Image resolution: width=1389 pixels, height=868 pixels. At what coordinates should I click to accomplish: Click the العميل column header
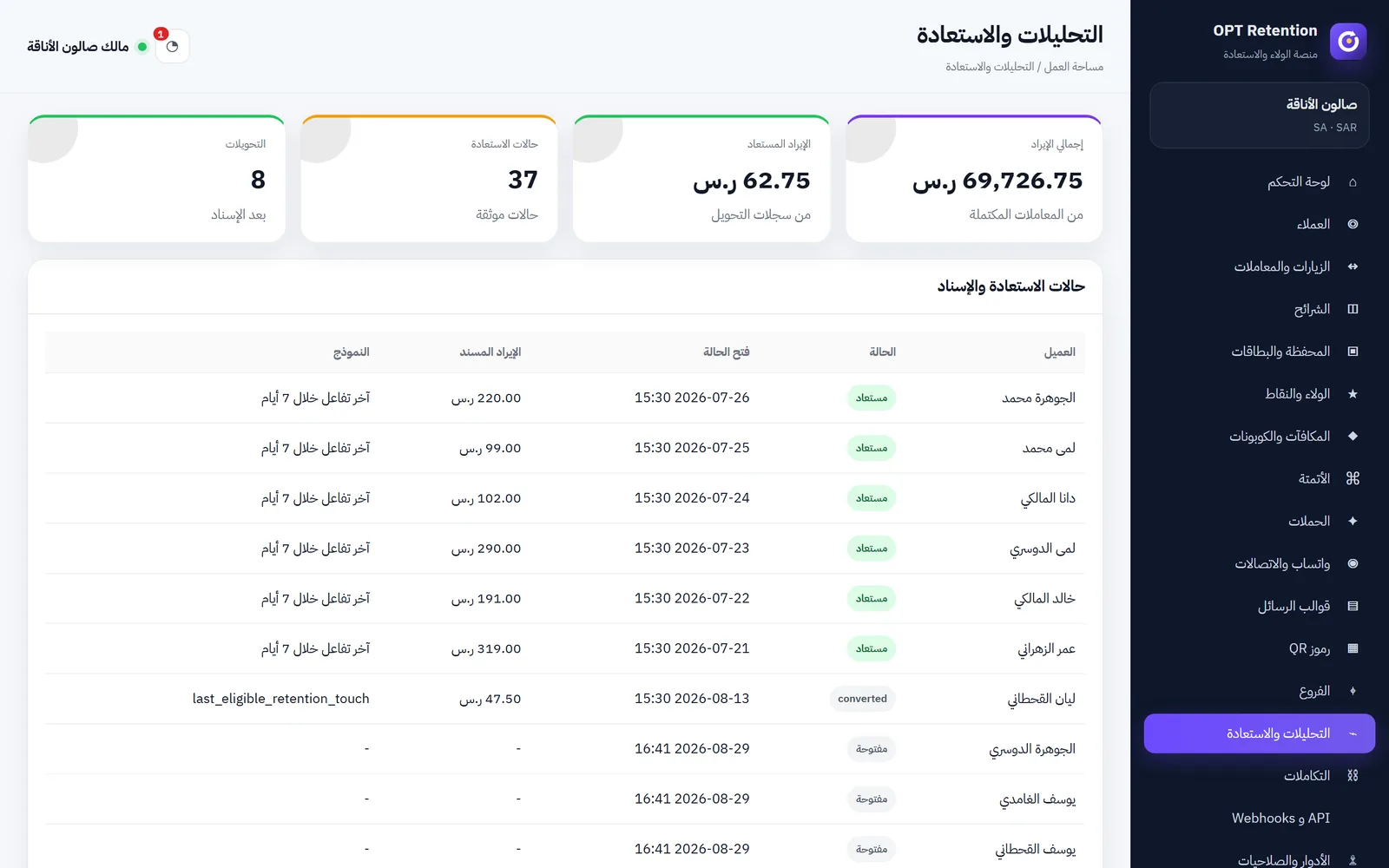click(1059, 352)
